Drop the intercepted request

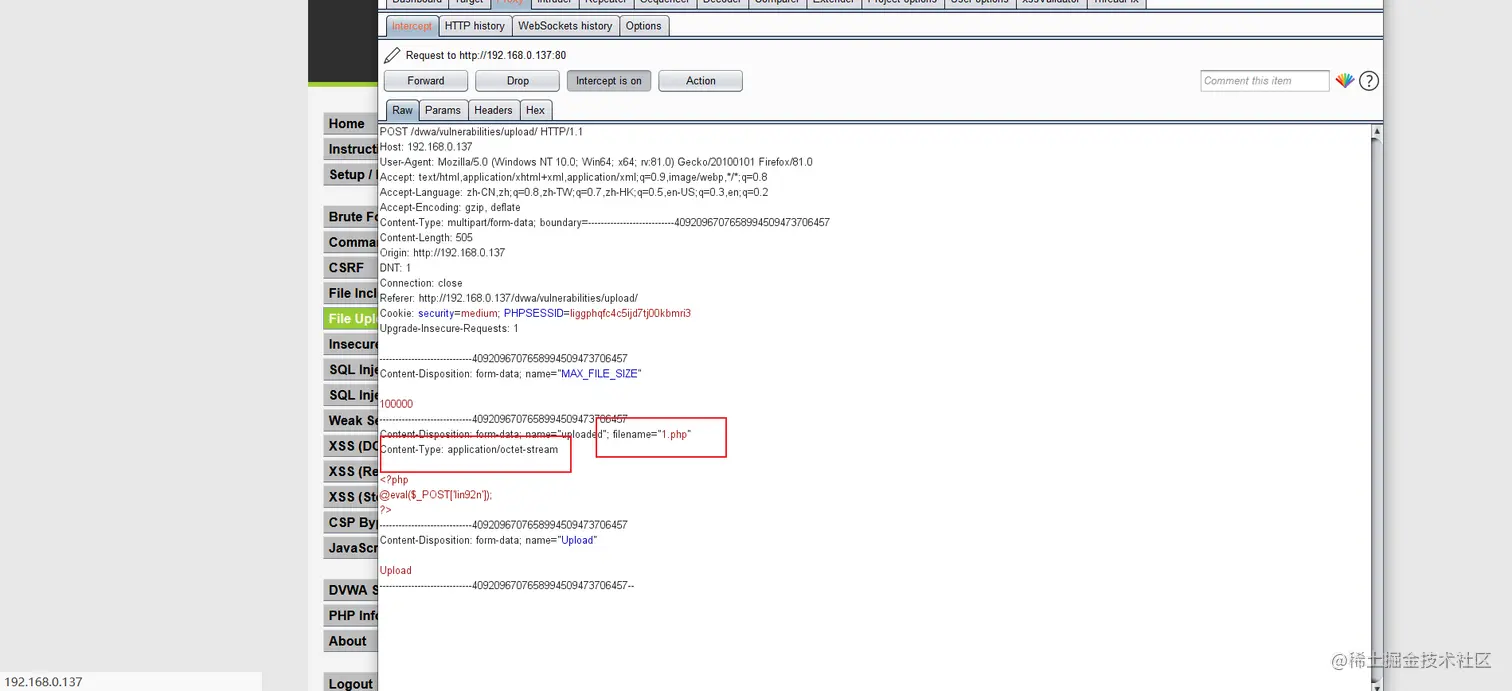(x=518, y=81)
